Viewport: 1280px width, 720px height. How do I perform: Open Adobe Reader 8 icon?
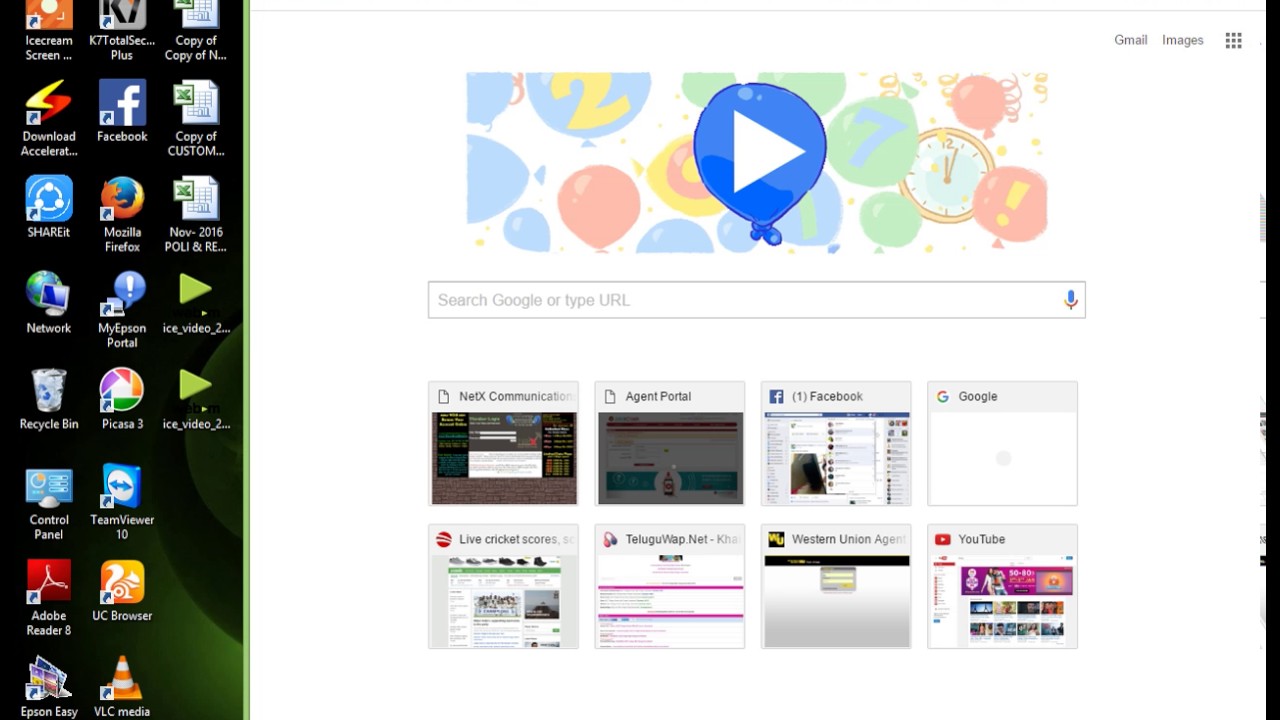coord(48,598)
